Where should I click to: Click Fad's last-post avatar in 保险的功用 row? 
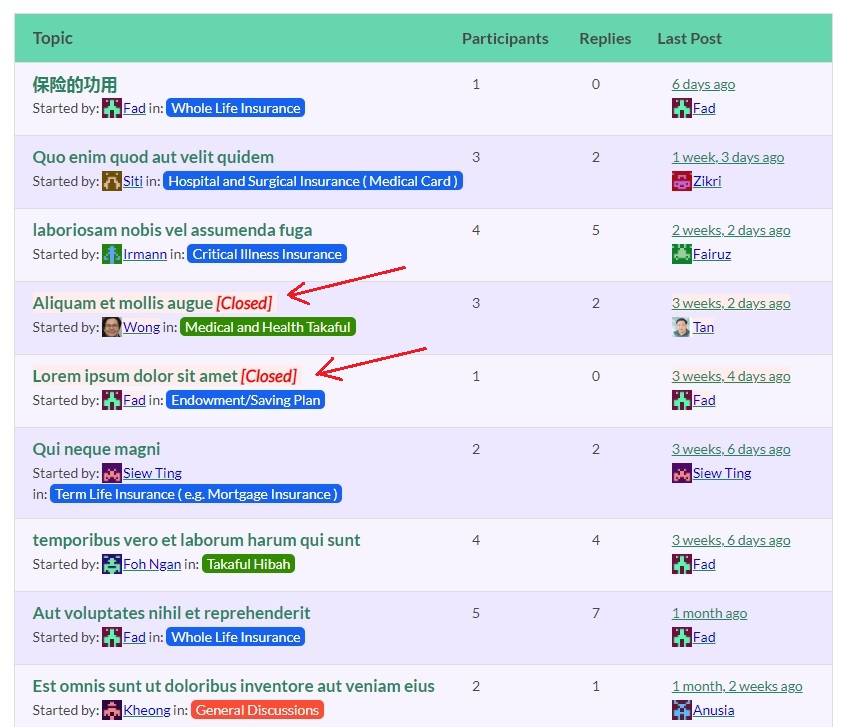click(x=682, y=108)
